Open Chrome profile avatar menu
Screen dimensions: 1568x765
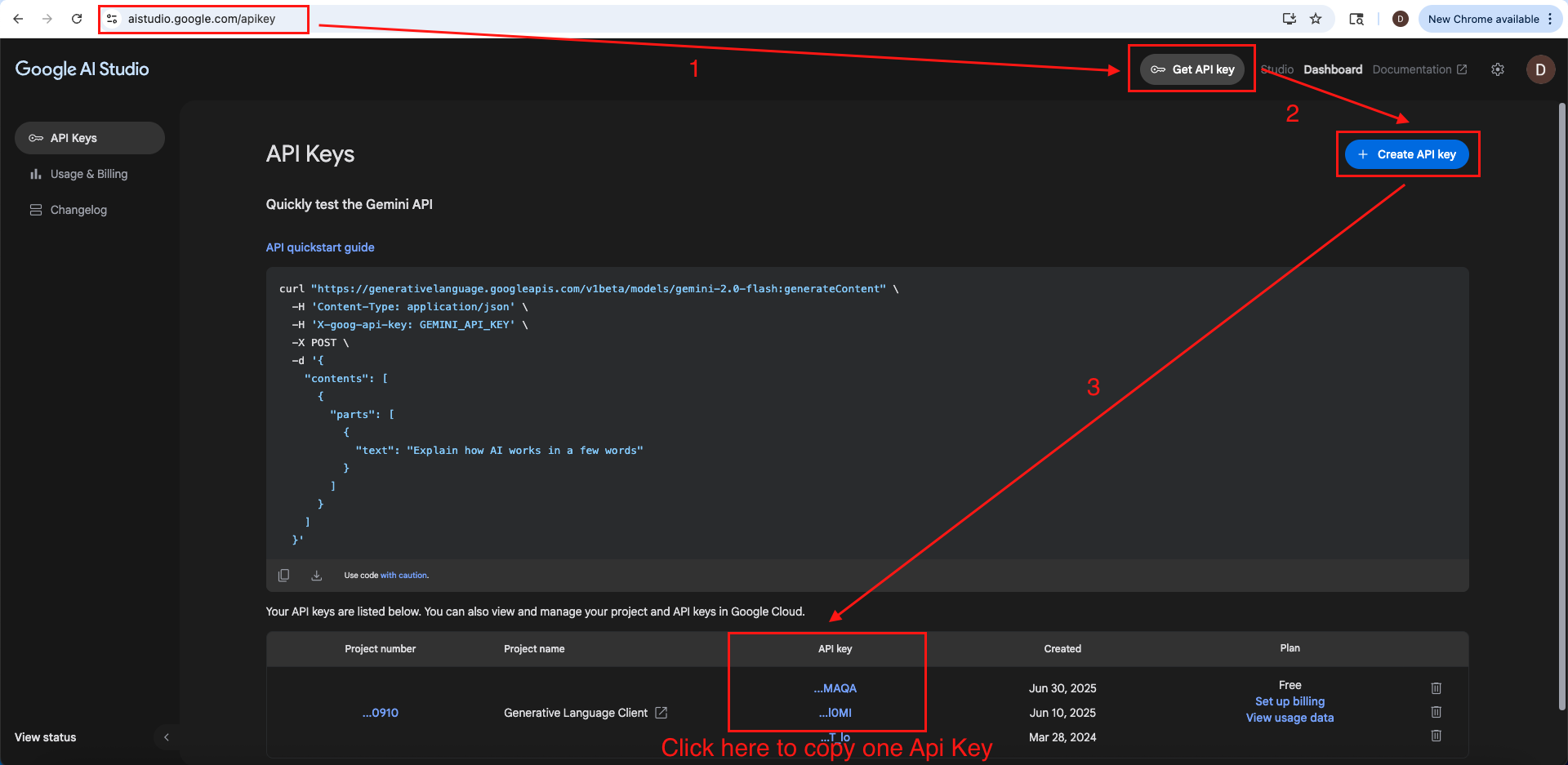1400,19
